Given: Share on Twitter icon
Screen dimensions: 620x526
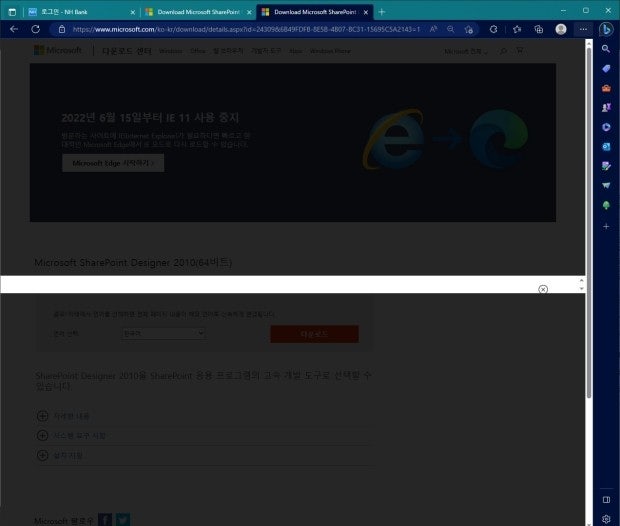Looking at the screenshot, I should (x=123, y=520).
